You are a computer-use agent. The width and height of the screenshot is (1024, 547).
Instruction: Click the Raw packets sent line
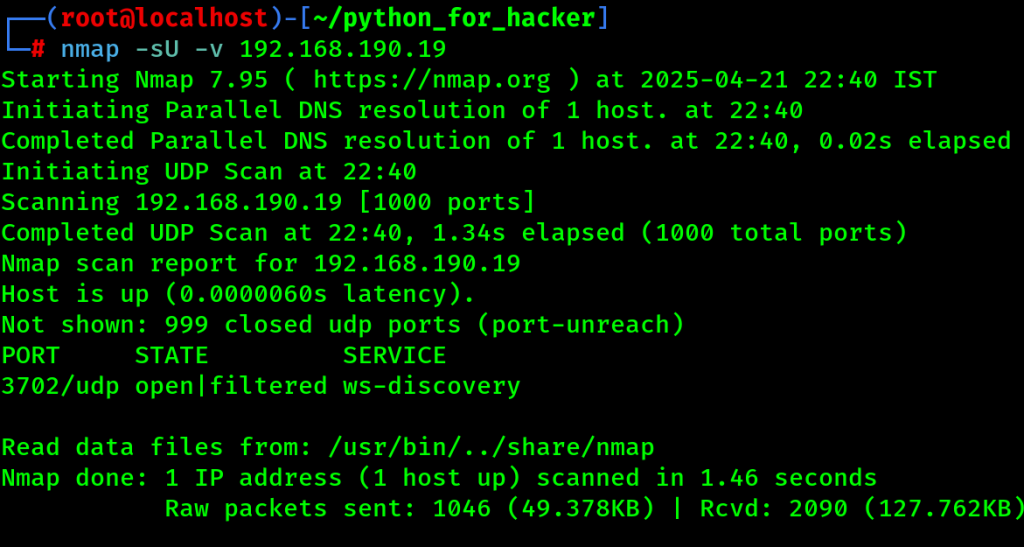(594, 508)
